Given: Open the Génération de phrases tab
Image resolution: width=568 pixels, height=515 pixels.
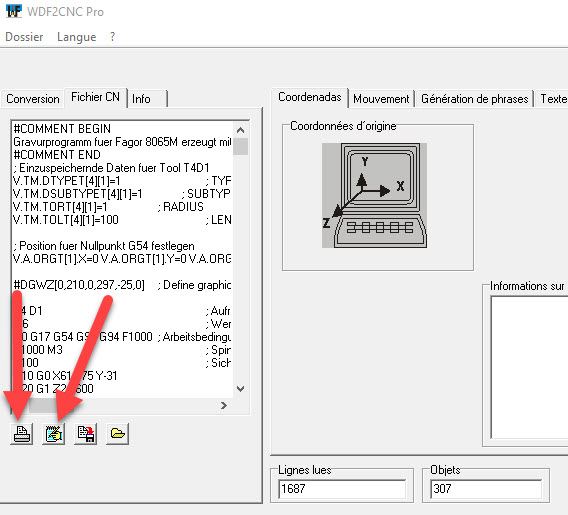Looking at the screenshot, I should [475, 99].
